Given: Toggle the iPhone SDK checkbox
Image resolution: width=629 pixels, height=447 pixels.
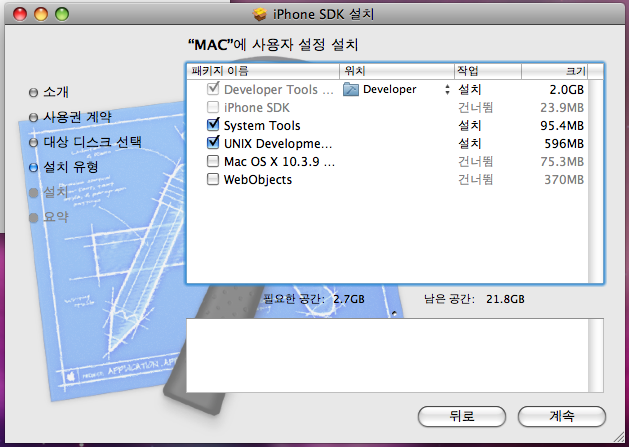Looking at the screenshot, I should point(213,107).
